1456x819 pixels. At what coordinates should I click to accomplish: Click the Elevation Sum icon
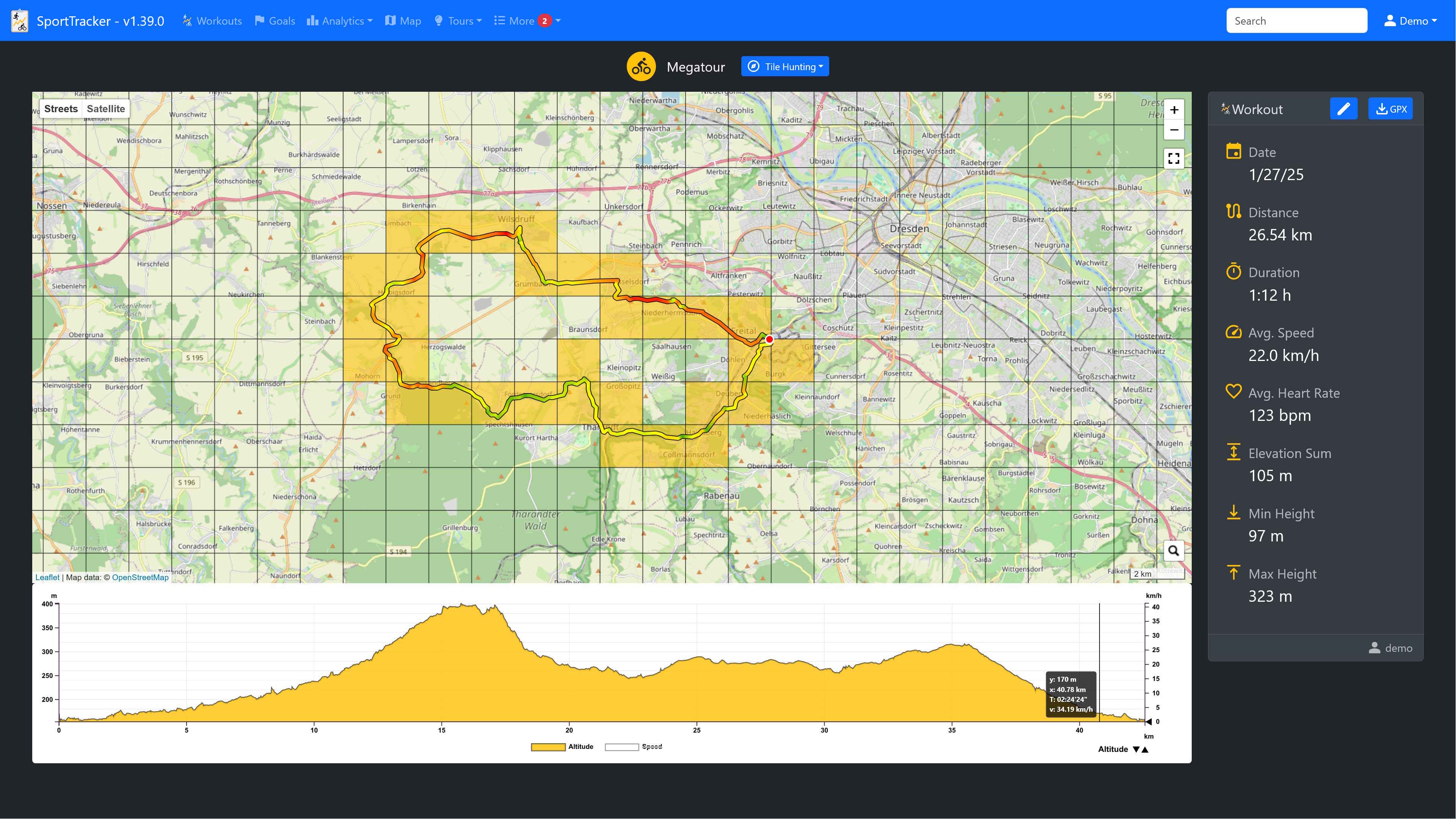coord(1234,452)
